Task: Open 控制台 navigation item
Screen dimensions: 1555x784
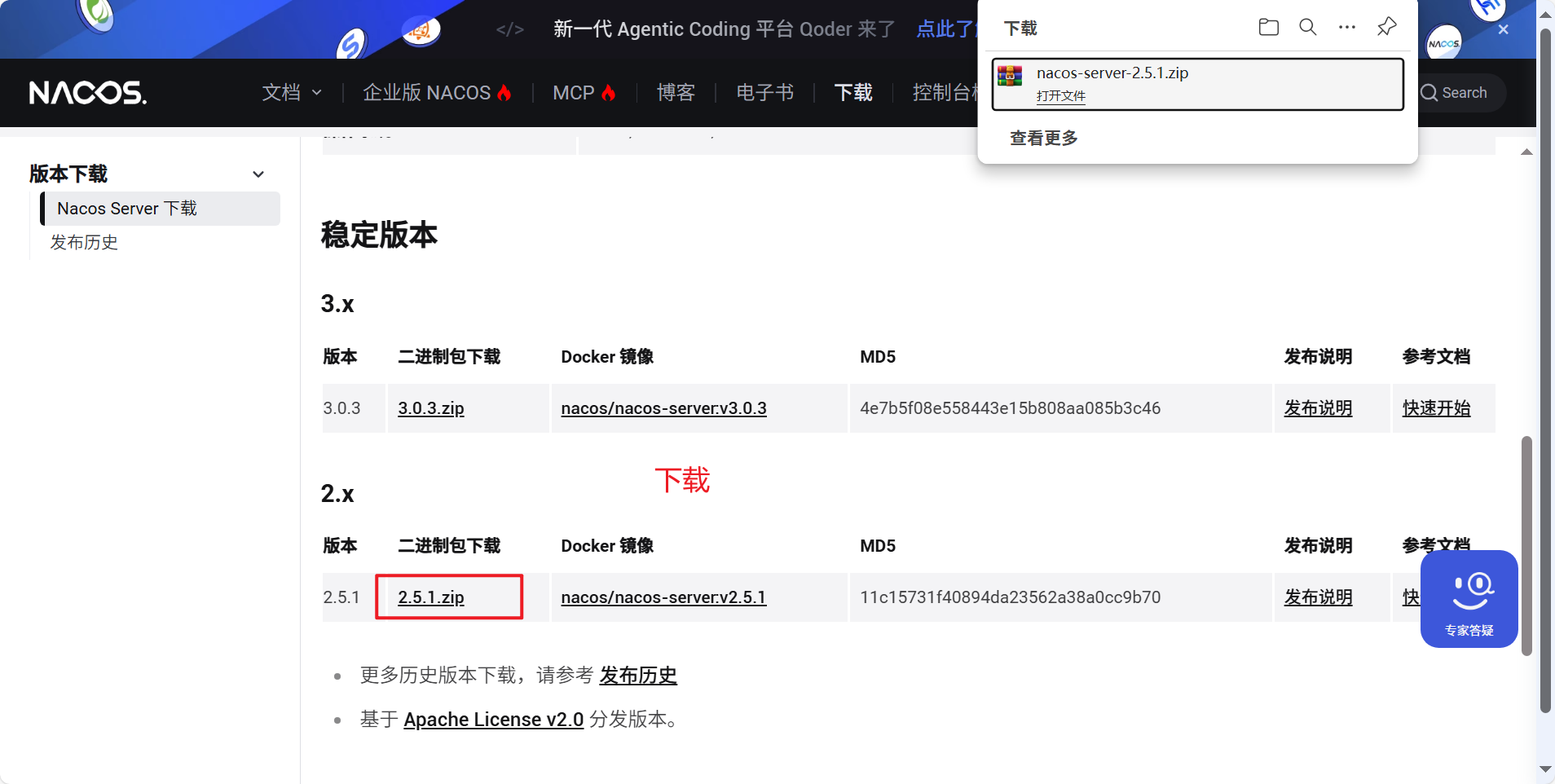Action: click(945, 93)
